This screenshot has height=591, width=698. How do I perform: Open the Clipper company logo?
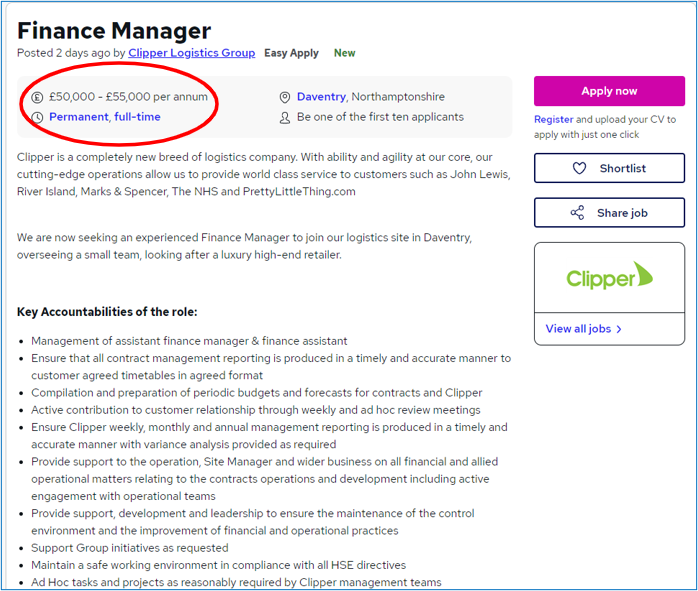(x=609, y=277)
